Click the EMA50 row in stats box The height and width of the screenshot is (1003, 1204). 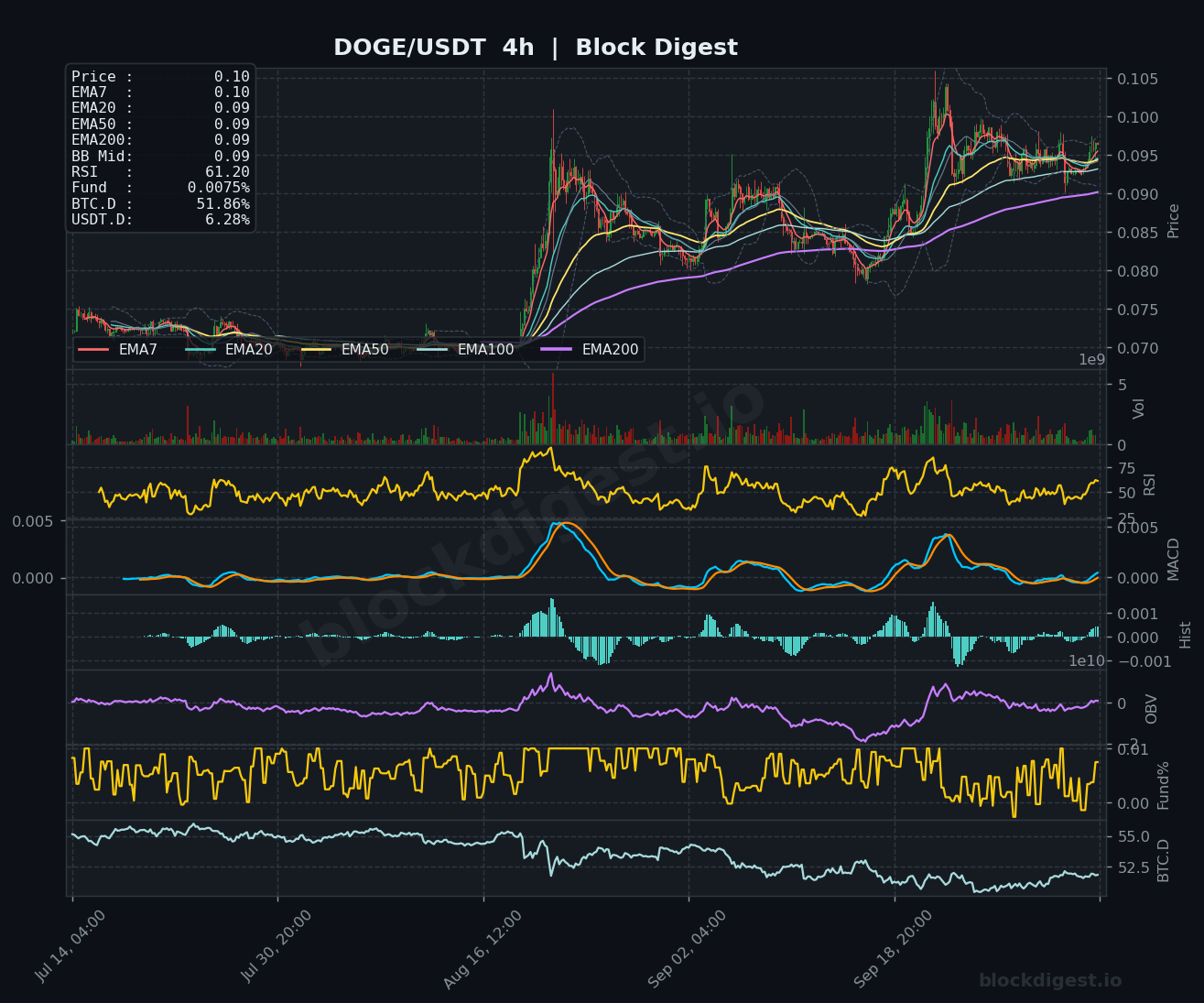tap(160, 124)
